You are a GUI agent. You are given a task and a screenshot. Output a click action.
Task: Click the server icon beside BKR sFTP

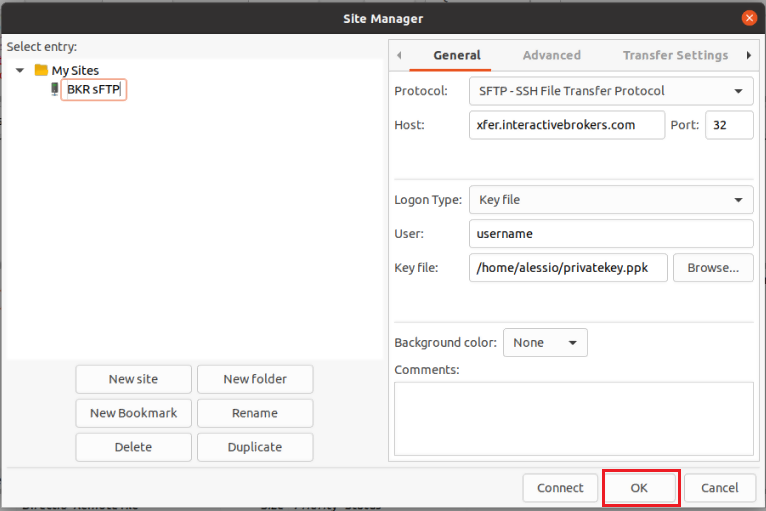[55, 89]
